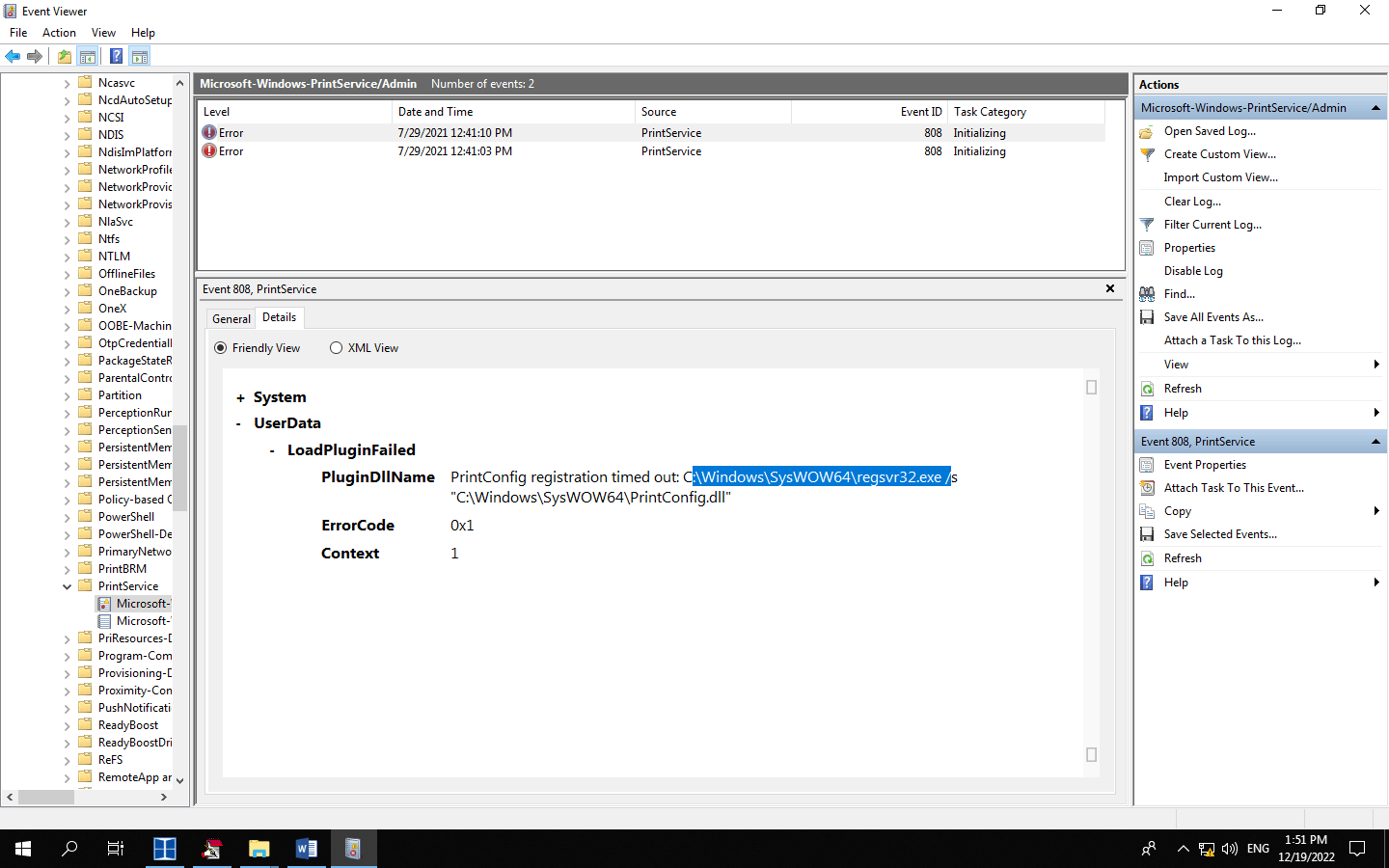Click the tree pane horizontal scrollbar thumb
1389x868 pixels.
(x=45, y=798)
